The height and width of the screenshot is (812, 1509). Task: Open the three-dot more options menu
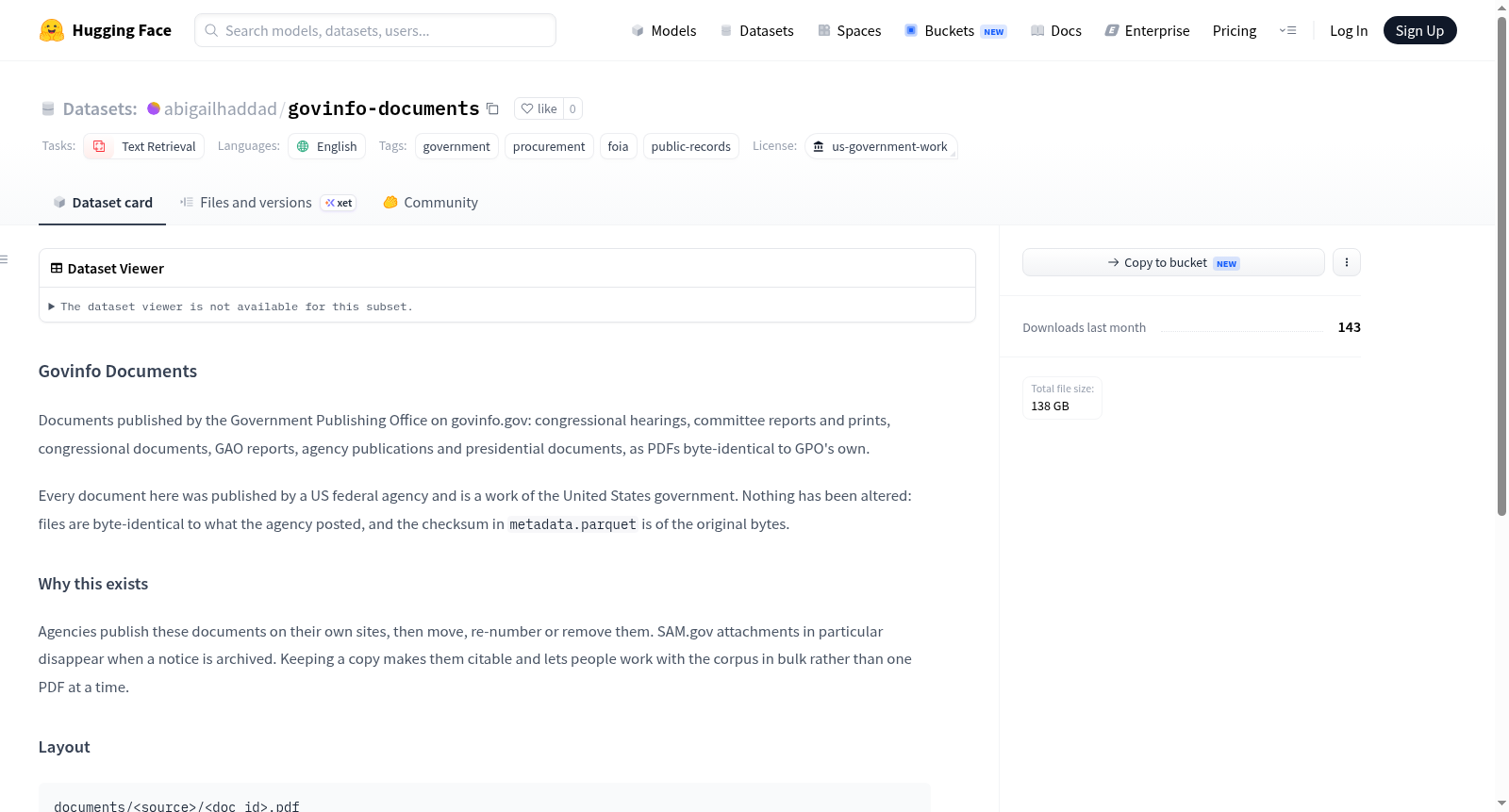(1347, 262)
